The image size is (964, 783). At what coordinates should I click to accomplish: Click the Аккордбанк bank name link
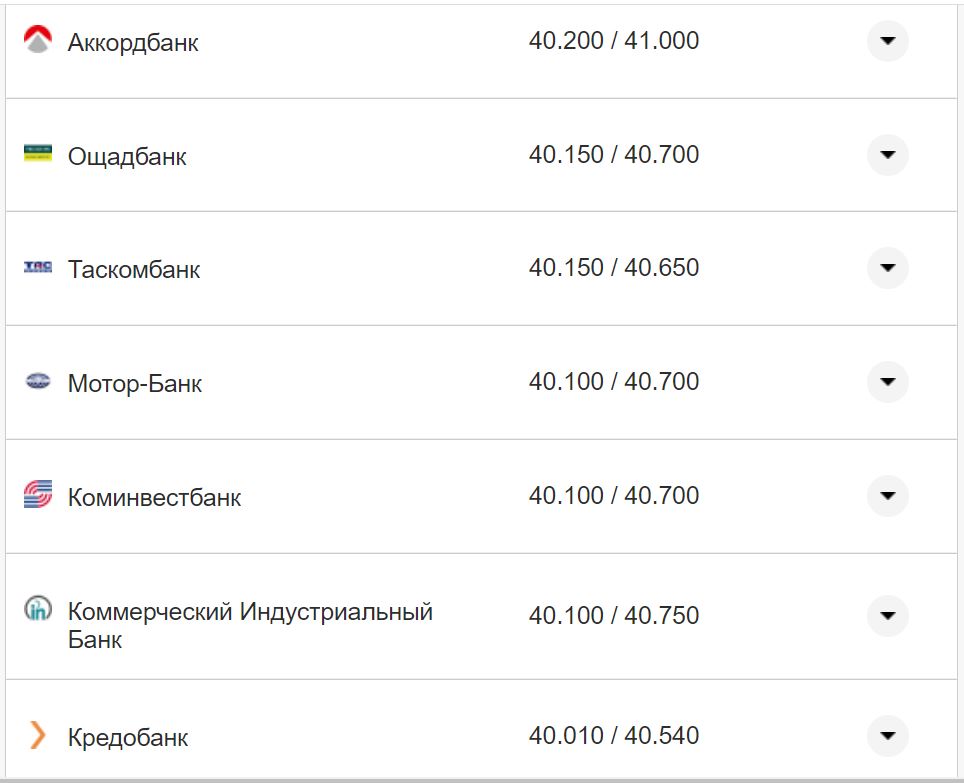132,42
